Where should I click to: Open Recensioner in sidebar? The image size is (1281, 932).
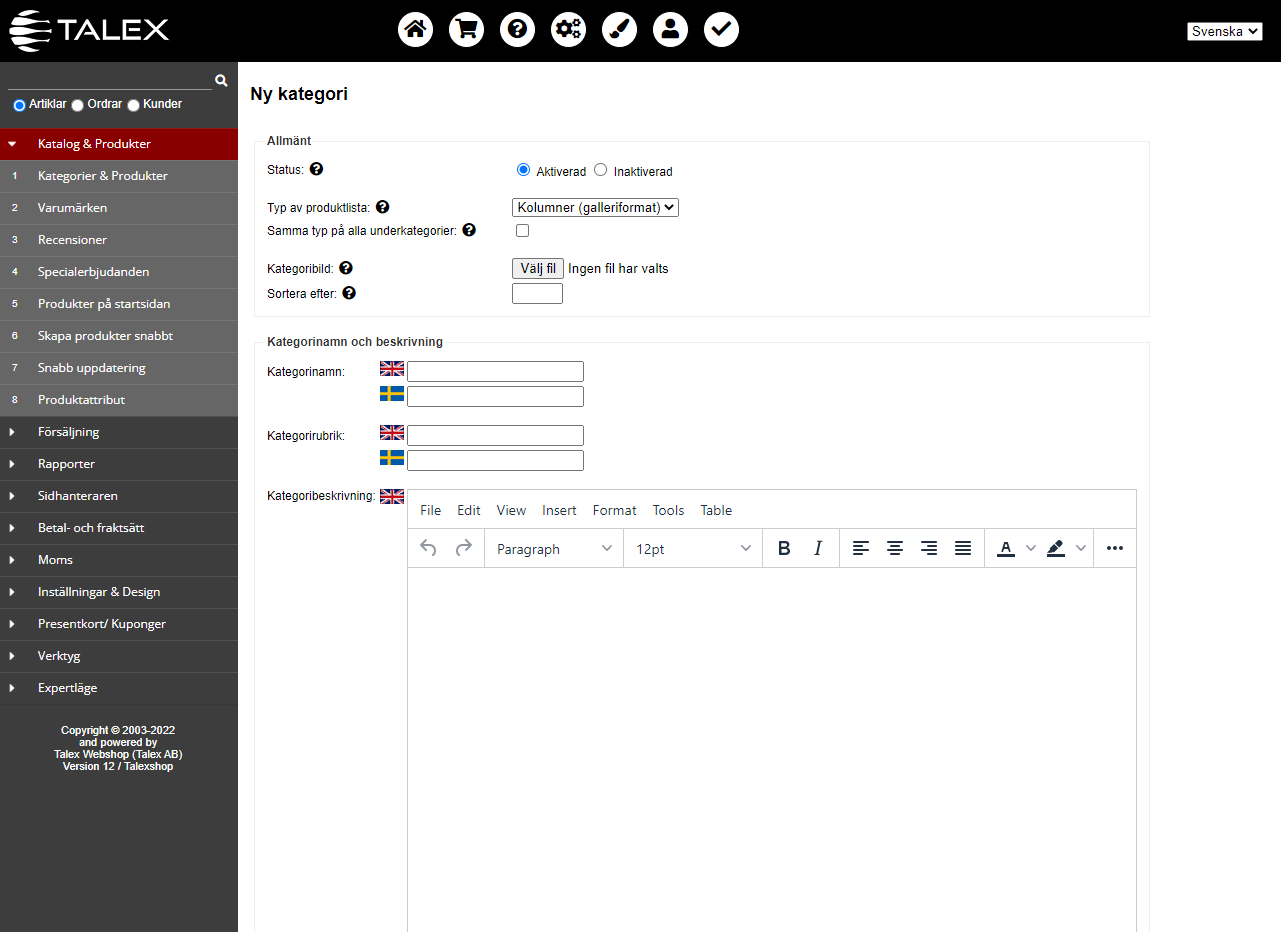coord(119,240)
